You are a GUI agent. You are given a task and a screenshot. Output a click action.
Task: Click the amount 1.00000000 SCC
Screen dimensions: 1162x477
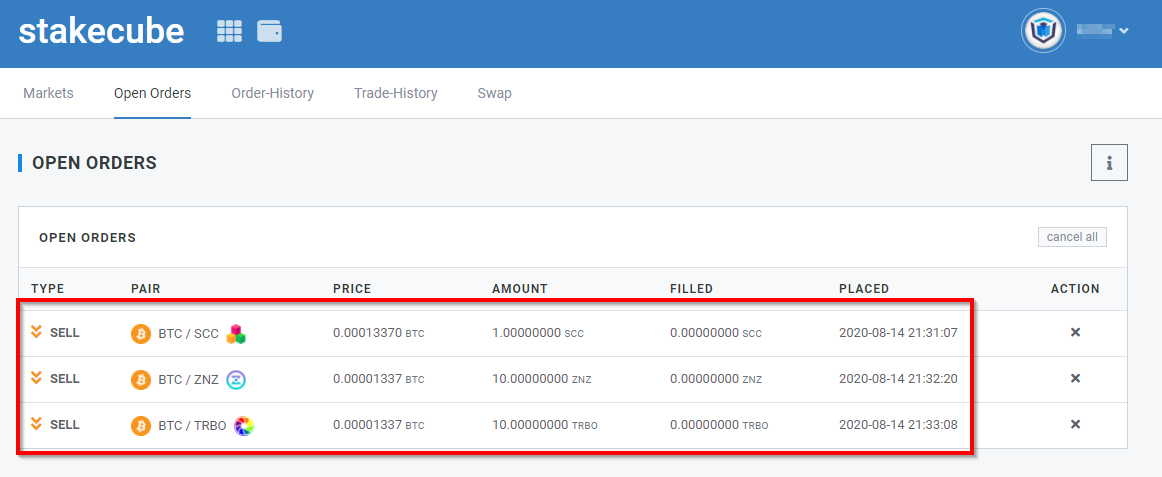click(x=538, y=333)
